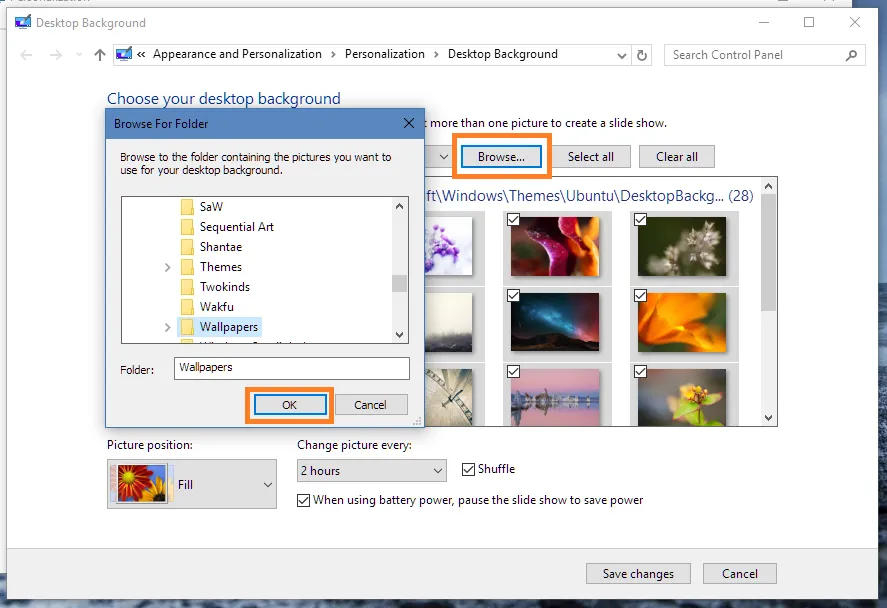This screenshot has height=608, width=887.
Task: Close the Desktop Background window
Action: pos(855,22)
